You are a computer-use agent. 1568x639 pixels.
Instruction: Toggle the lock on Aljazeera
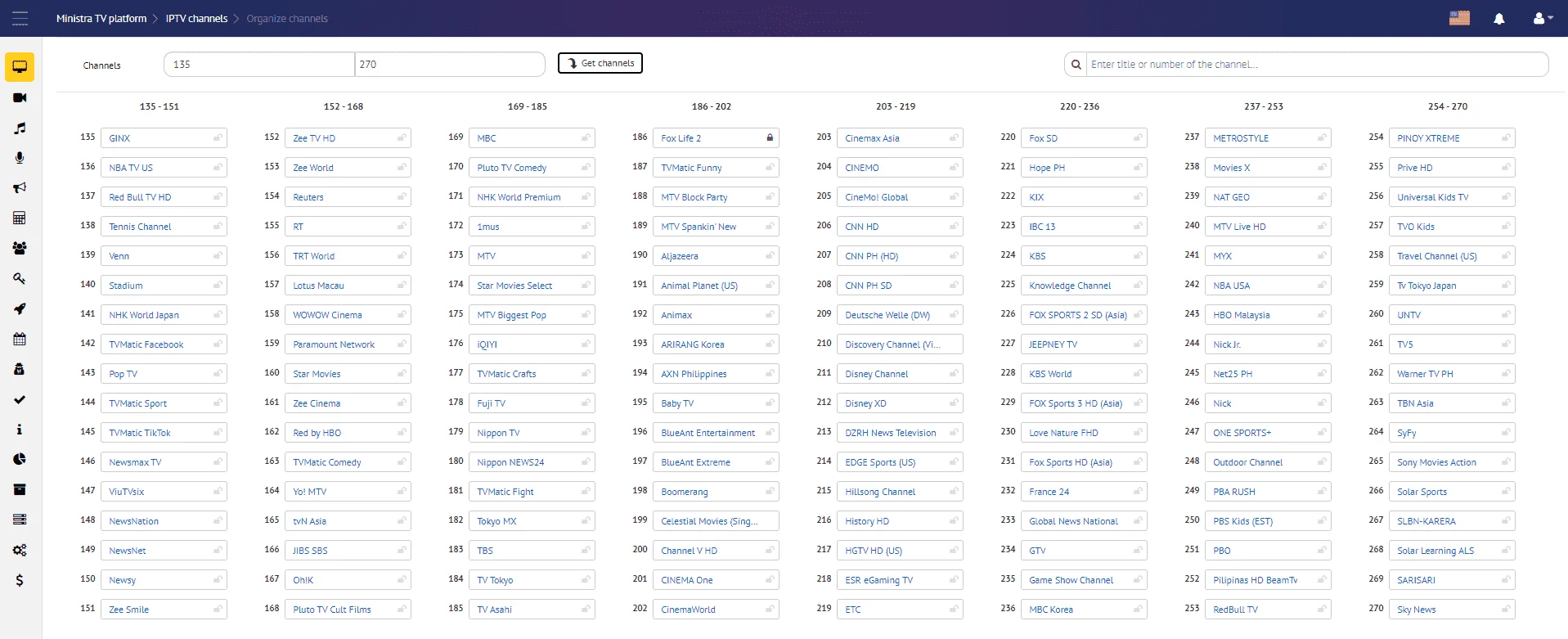(x=770, y=255)
